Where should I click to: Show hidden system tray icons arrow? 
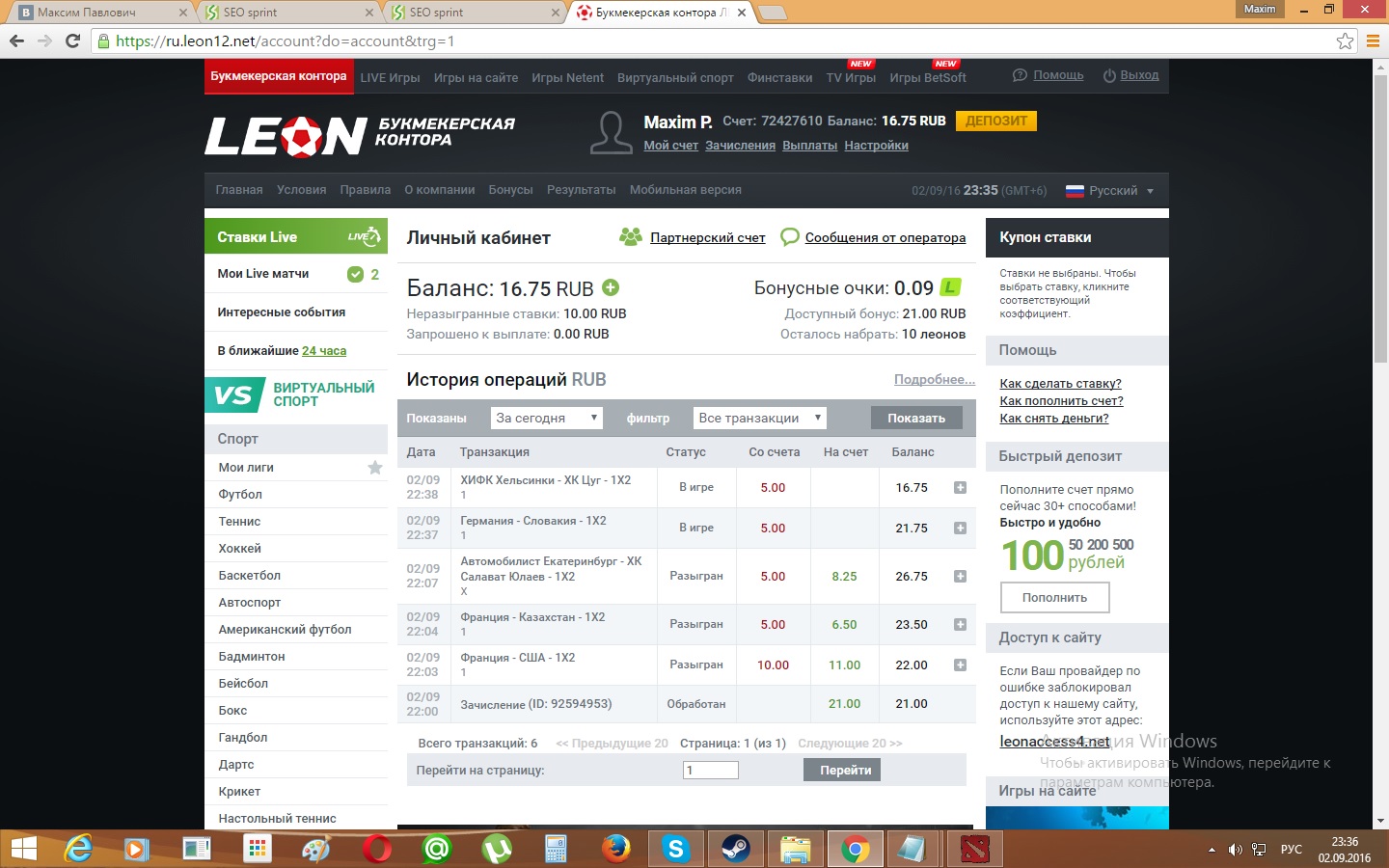click(1212, 850)
